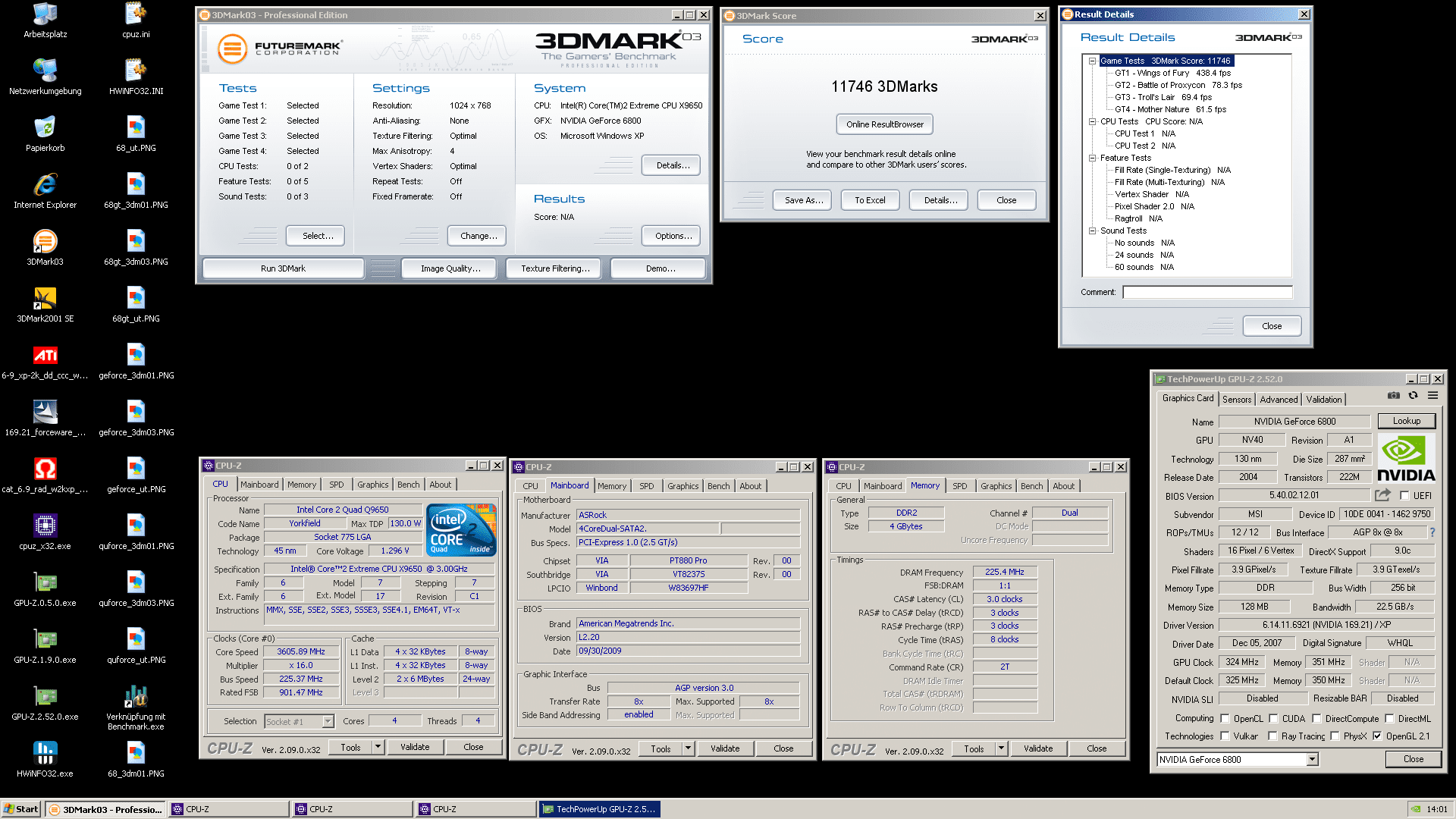Select the HWiNFO32.exe desktop icon
This screenshot has height=819, width=1456.
click(x=45, y=759)
